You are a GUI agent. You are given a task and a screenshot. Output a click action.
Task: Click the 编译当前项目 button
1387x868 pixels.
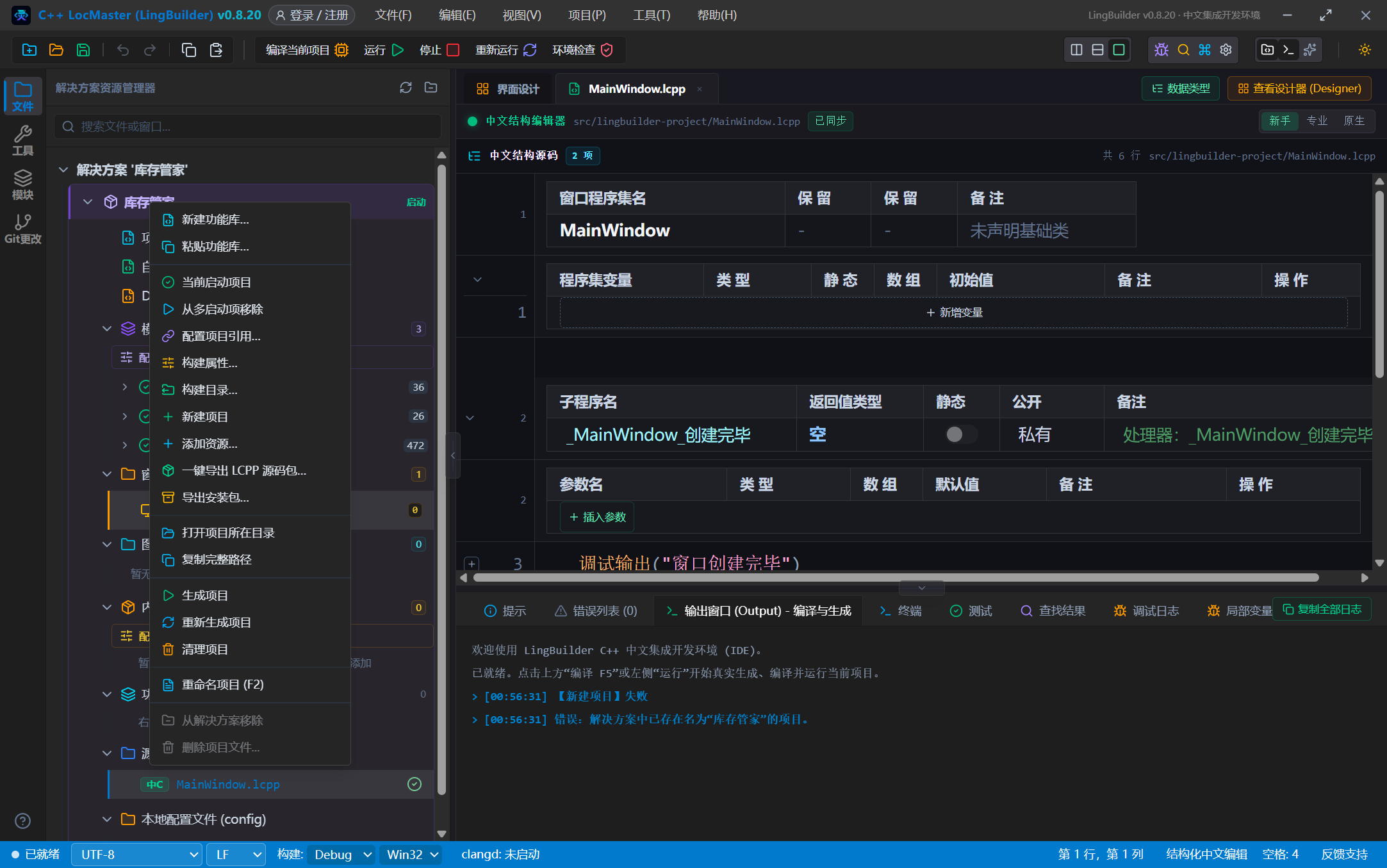click(307, 50)
